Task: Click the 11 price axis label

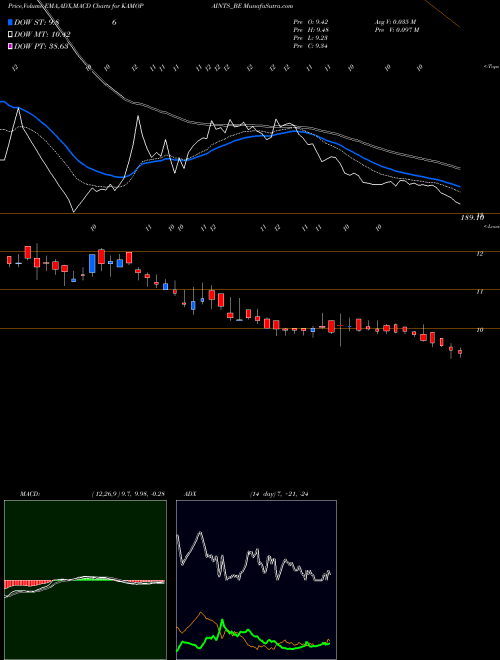Action: coord(479,291)
